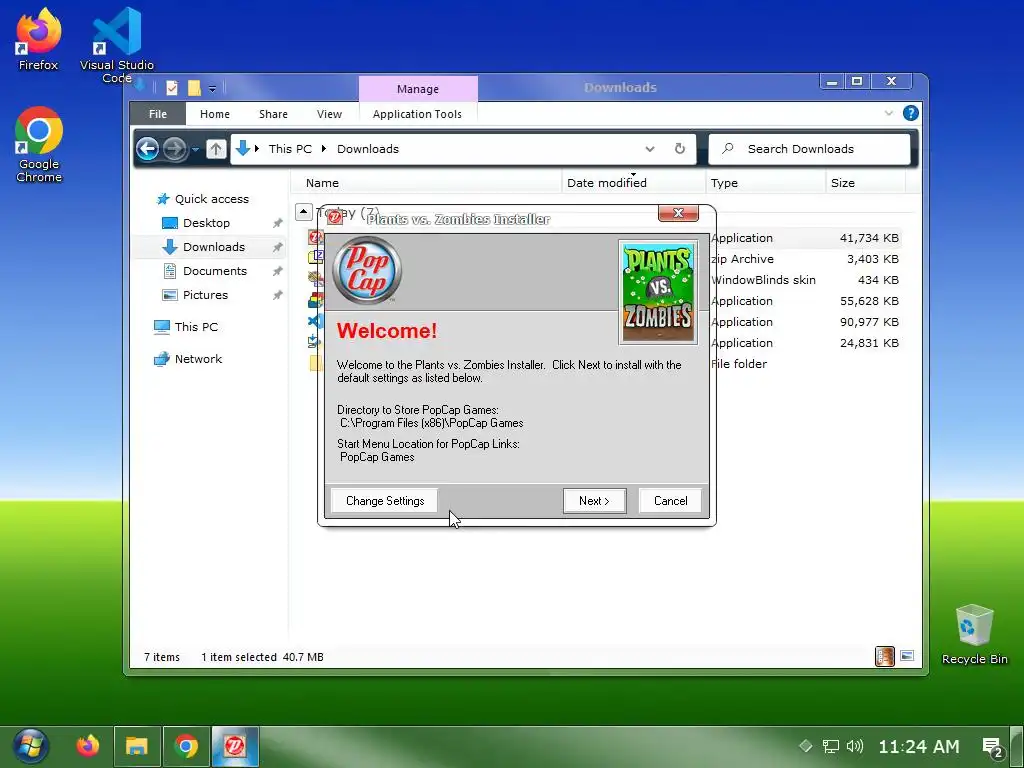Sort by the Size column header

tap(865, 183)
